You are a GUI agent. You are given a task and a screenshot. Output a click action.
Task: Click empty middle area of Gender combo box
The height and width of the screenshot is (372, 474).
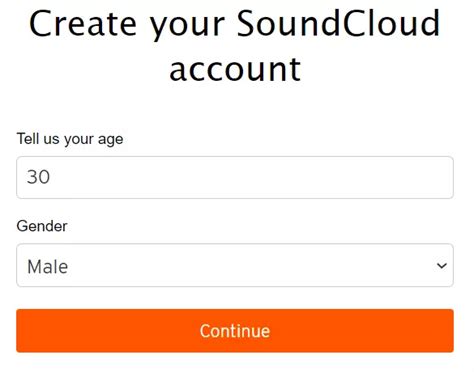point(235,265)
